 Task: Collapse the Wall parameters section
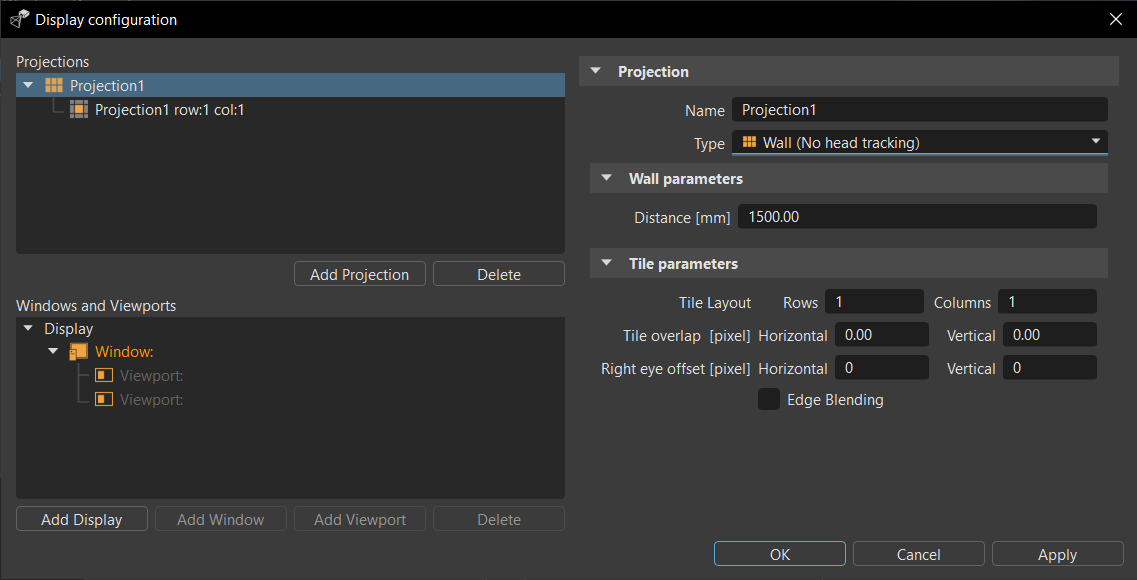pos(606,178)
